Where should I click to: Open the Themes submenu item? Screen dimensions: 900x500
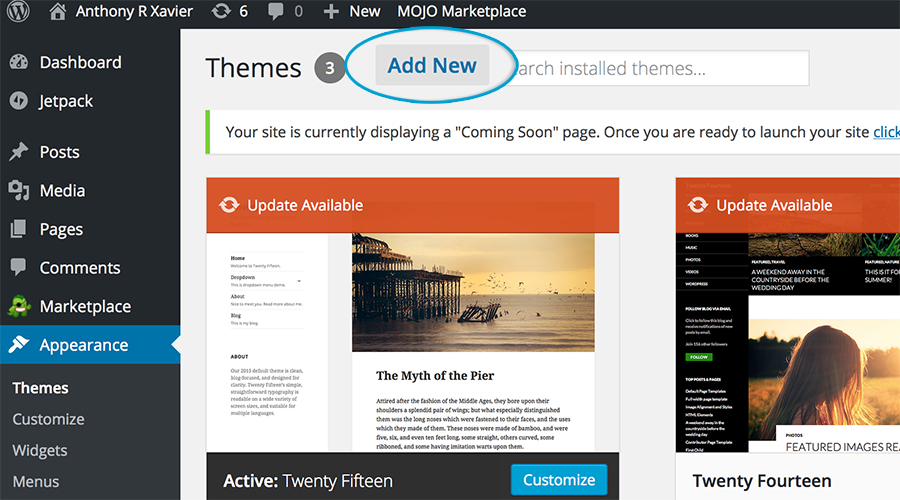point(40,388)
